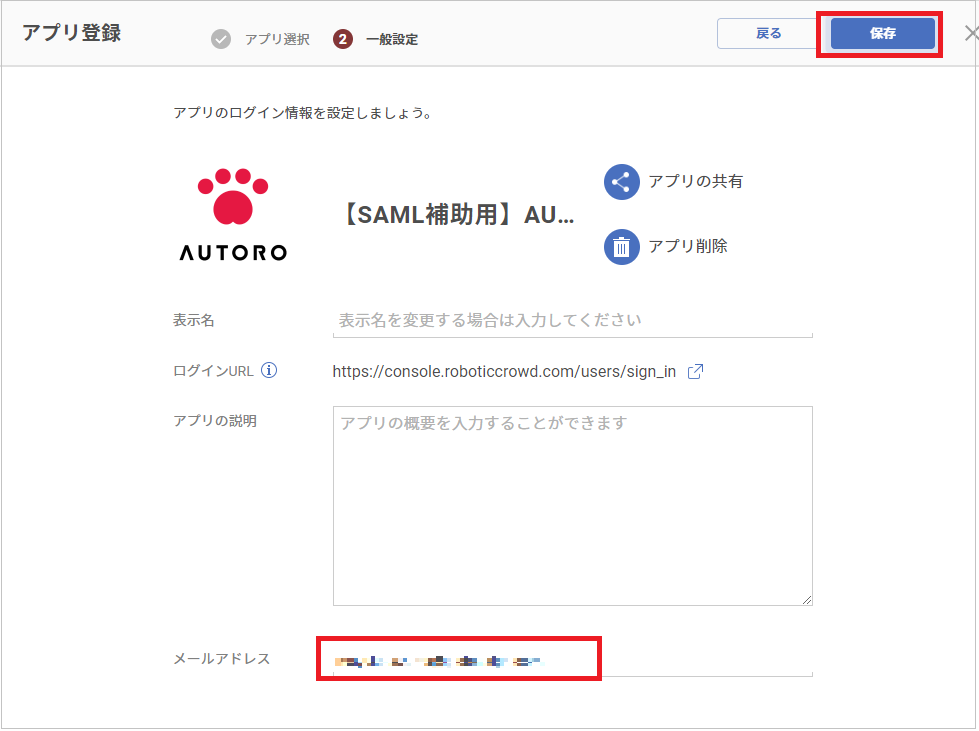Click the アプリ削除 text label
The width and height of the screenshot is (979, 731).
pyautogui.click(x=688, y=247)
